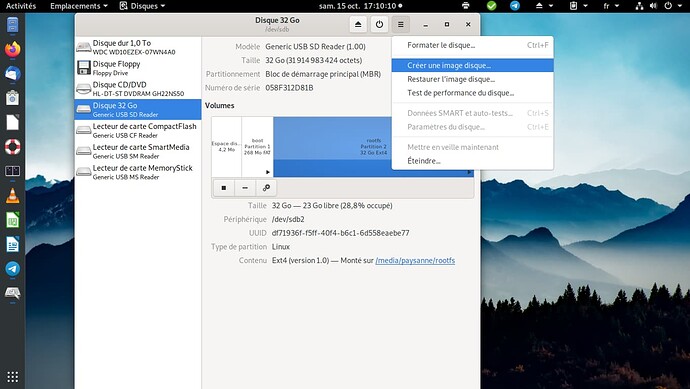This screenshot has width=690, height=389.
Task: Open clock and calendar in top panel
Action: pyautogui.click(x=360, y=6)
